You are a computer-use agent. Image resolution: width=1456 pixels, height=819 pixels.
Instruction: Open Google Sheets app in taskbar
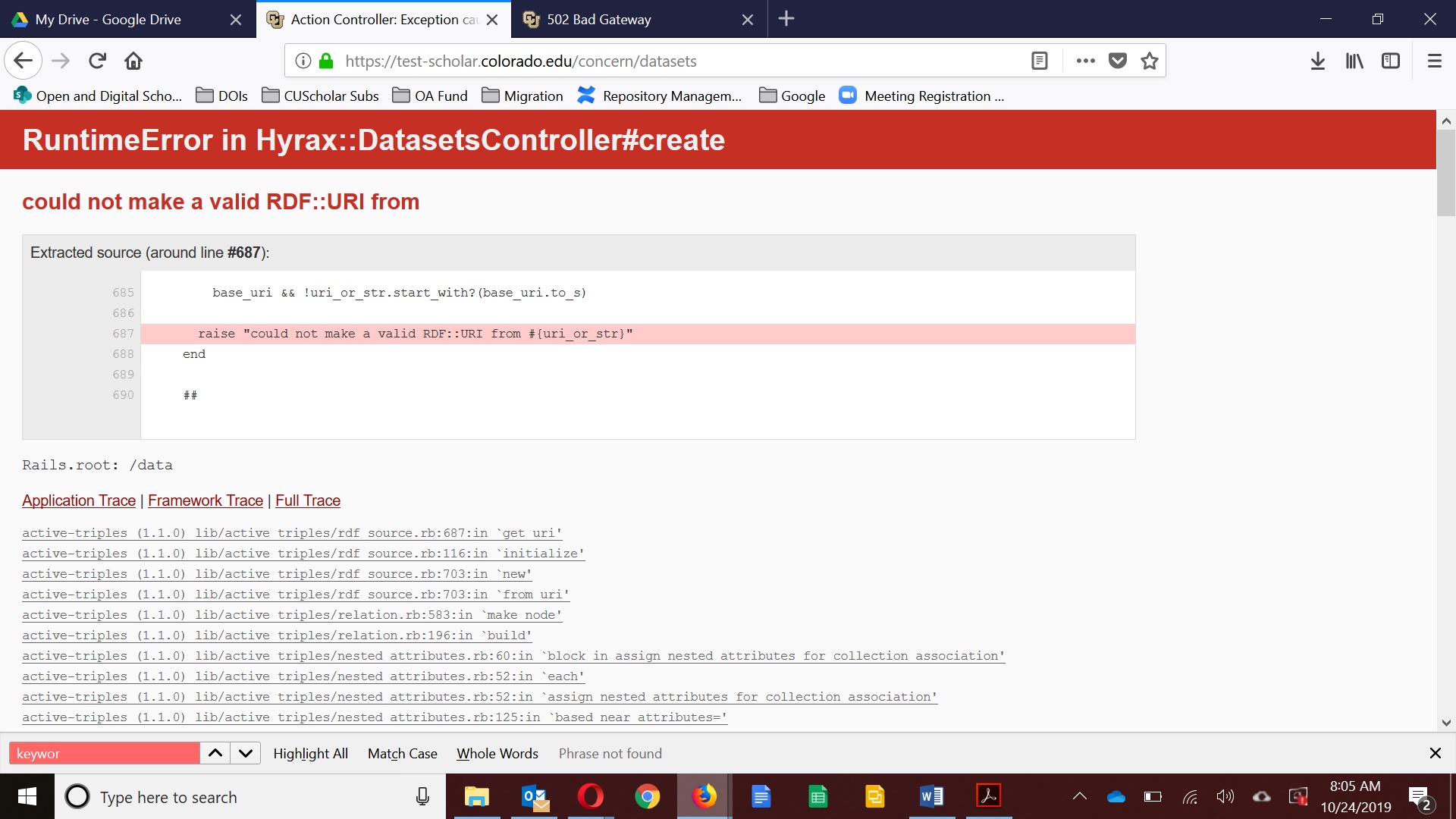point(818,796)
